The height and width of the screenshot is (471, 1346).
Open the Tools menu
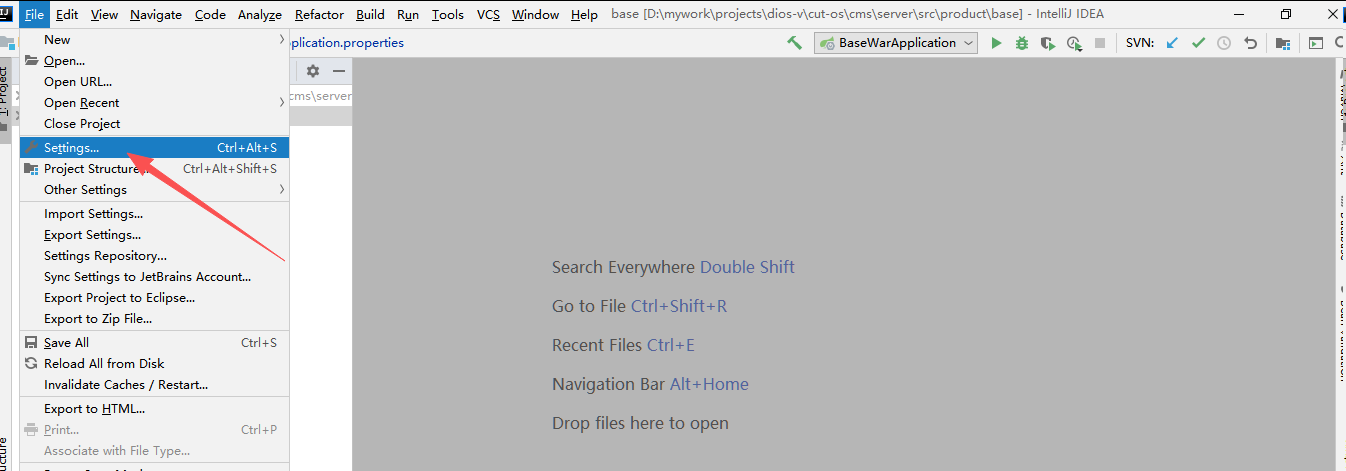tap(448, 14)
